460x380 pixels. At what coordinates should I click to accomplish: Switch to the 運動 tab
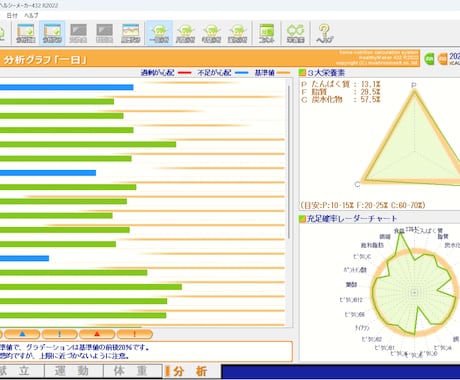click(x=74, y=371)
